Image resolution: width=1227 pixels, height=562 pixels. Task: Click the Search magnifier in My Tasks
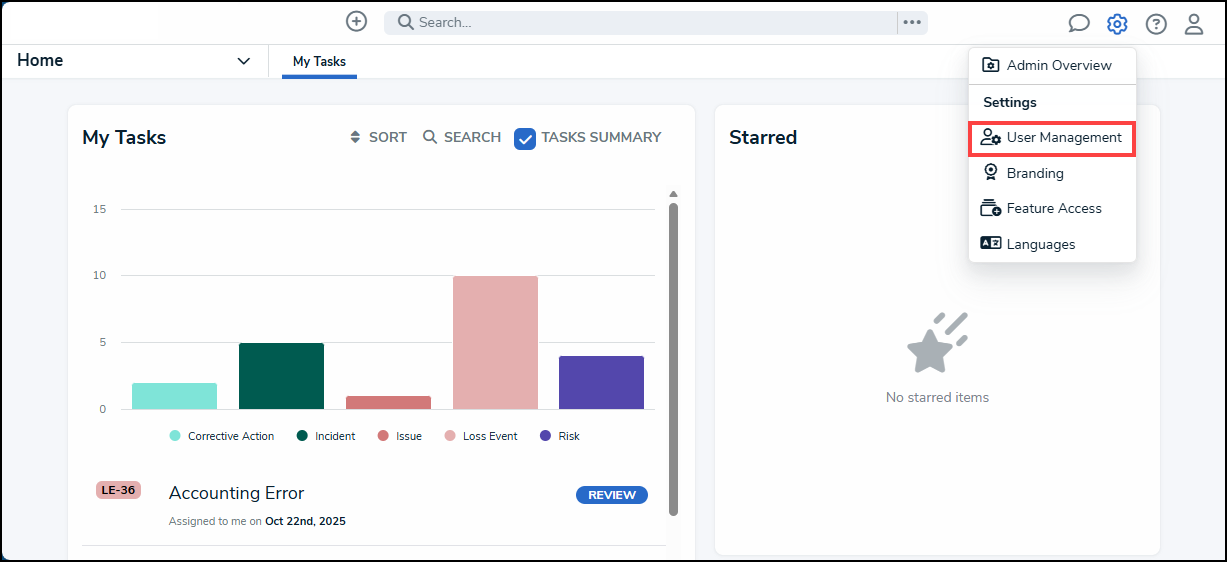pyautogui.click(x=430, y=137)
